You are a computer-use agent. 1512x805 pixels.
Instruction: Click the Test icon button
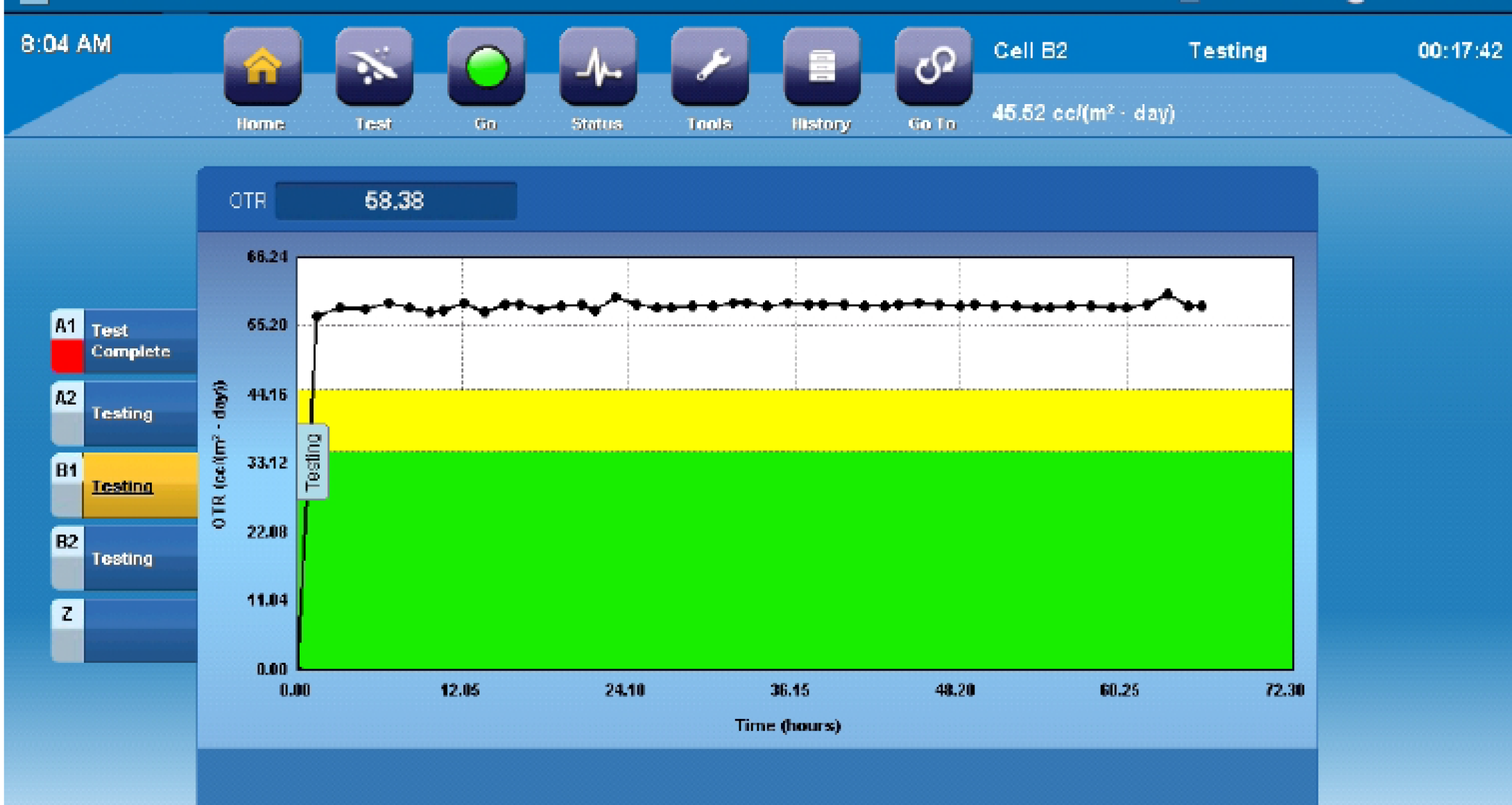(x=374, y=68)
